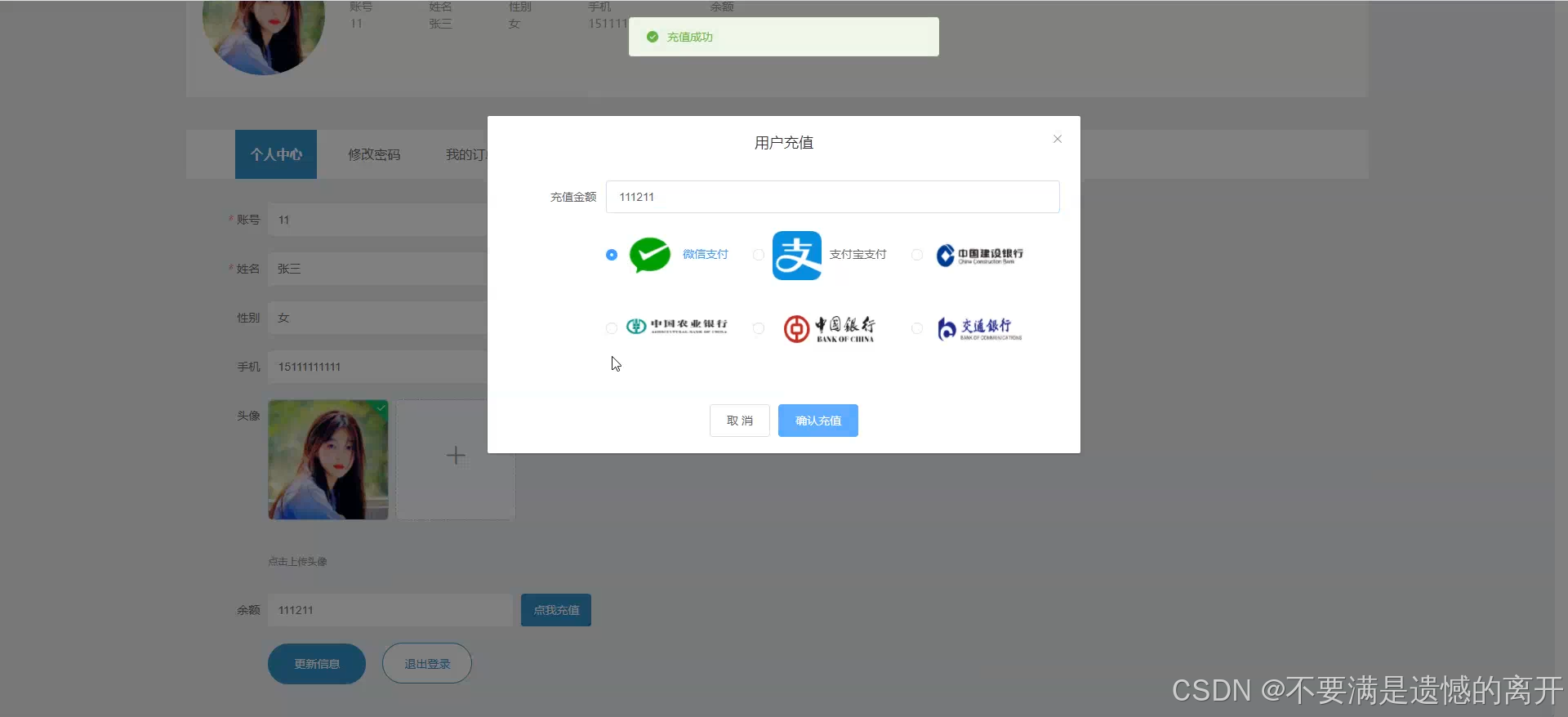Select the Bank of China radio button
Image resolution: width=1568 pixels, height=717 pixels.
click(x=759, y=328)
